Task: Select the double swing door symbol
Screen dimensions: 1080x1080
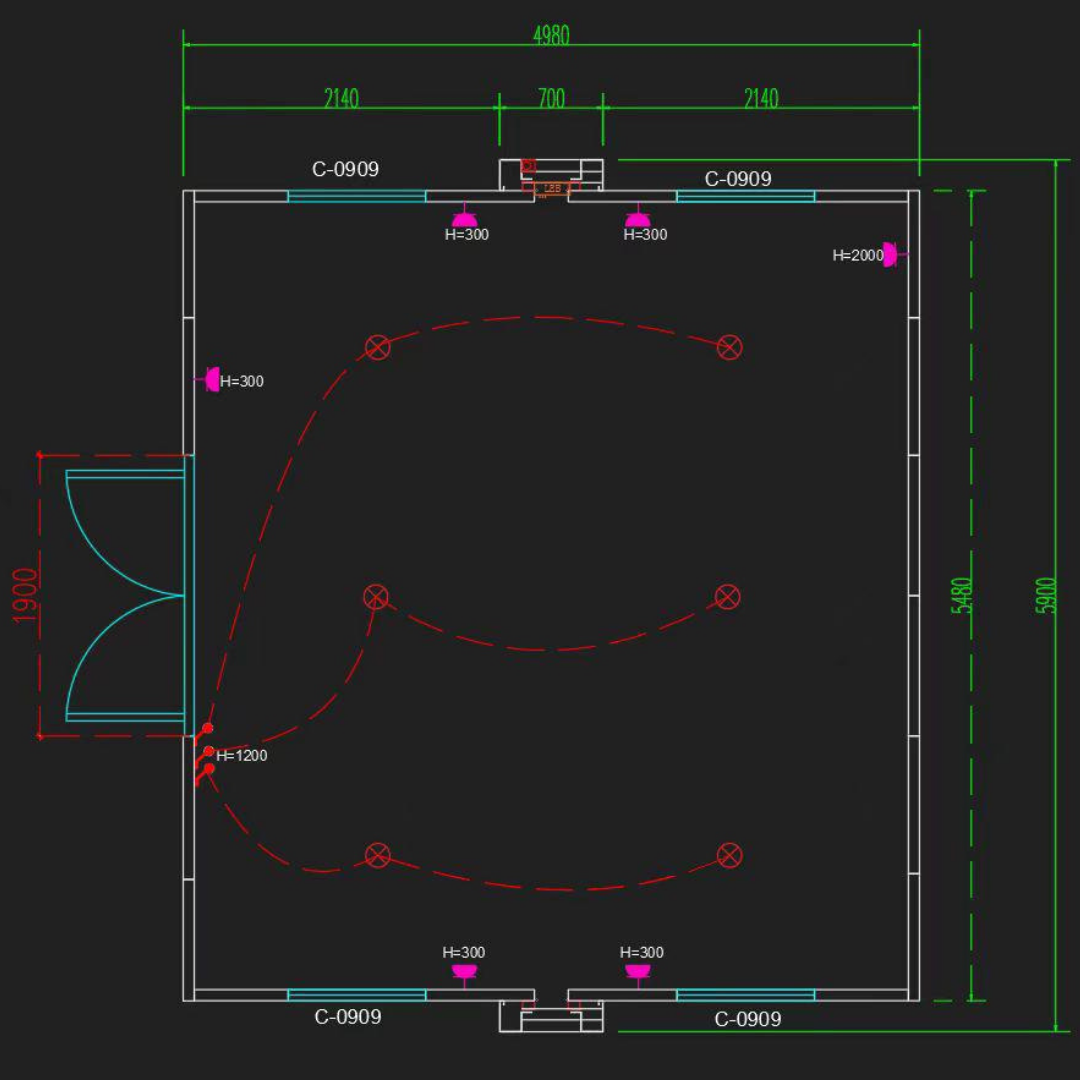Action: pos(125,596)
